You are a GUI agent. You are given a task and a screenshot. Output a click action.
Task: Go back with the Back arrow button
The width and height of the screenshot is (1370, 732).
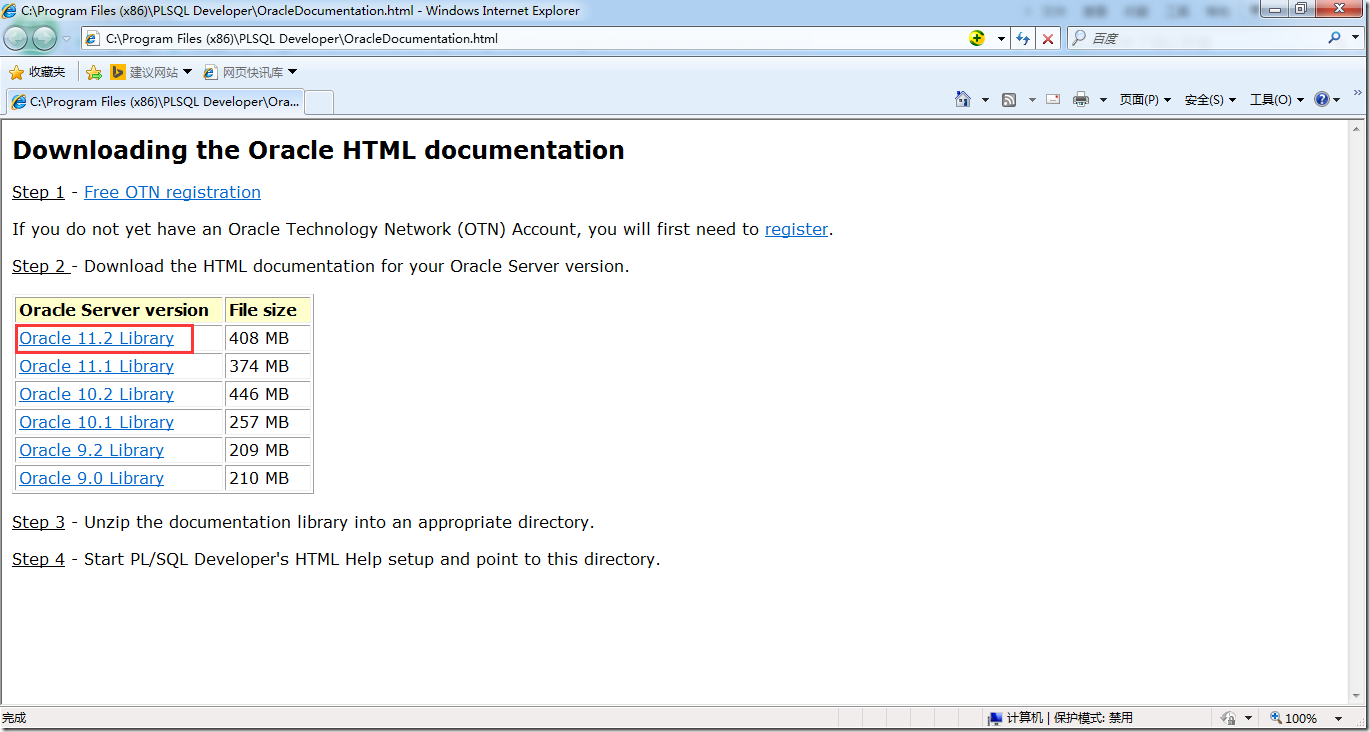[17, 38]
